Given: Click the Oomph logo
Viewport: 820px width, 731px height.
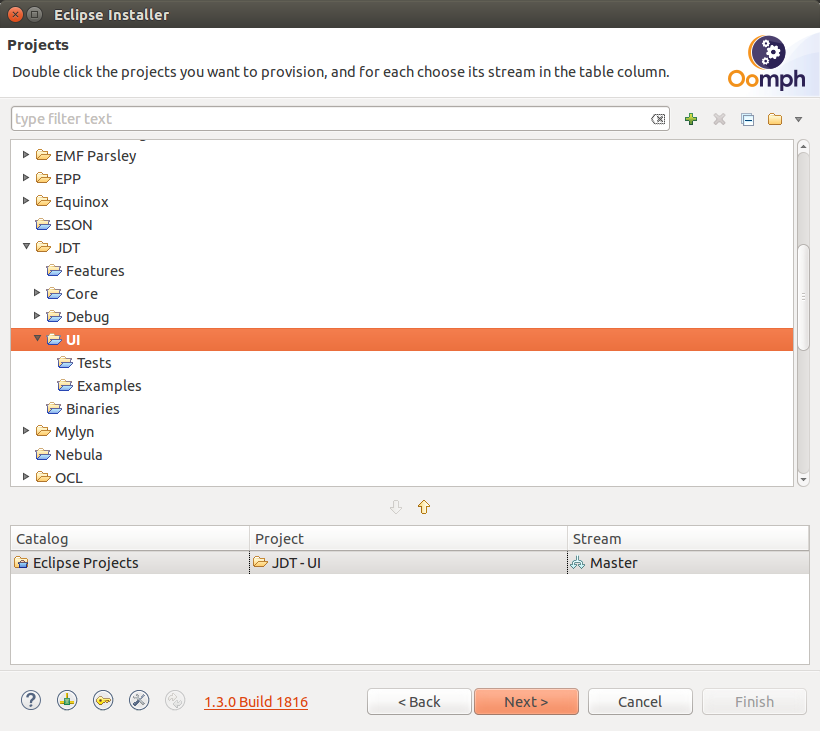Looking at the screenshot, I should (x=767, y=62).
